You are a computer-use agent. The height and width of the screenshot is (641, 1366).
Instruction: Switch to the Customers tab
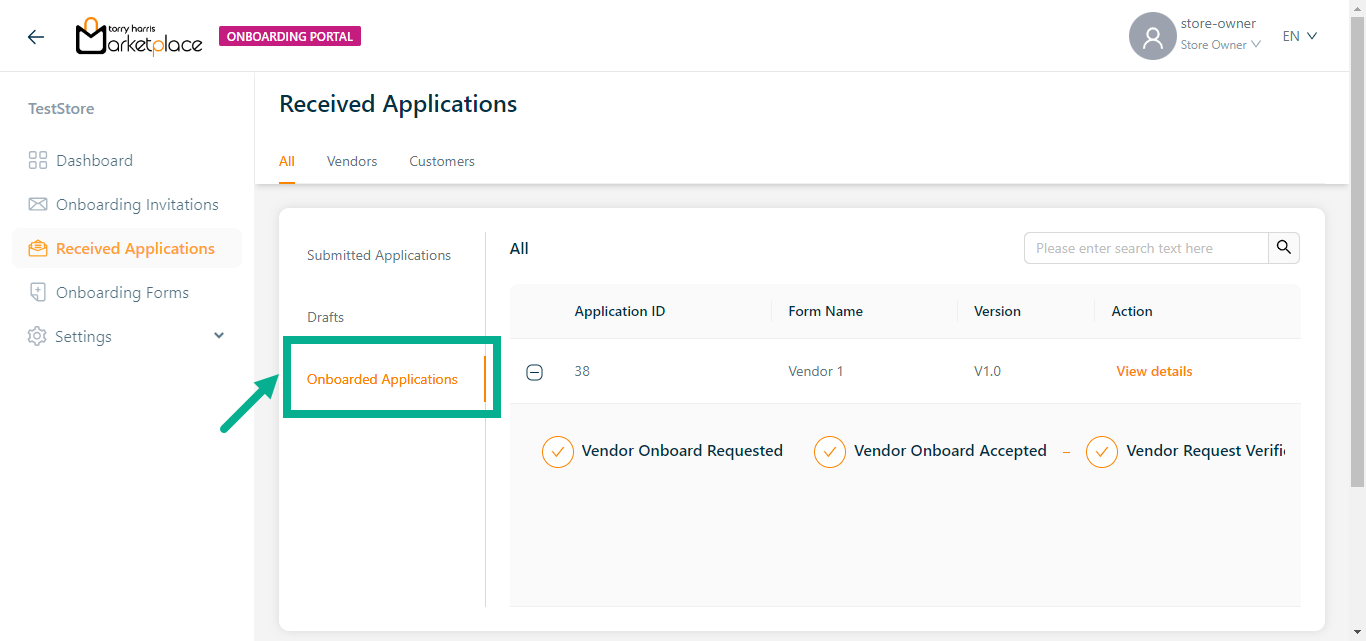click(442, 161)
